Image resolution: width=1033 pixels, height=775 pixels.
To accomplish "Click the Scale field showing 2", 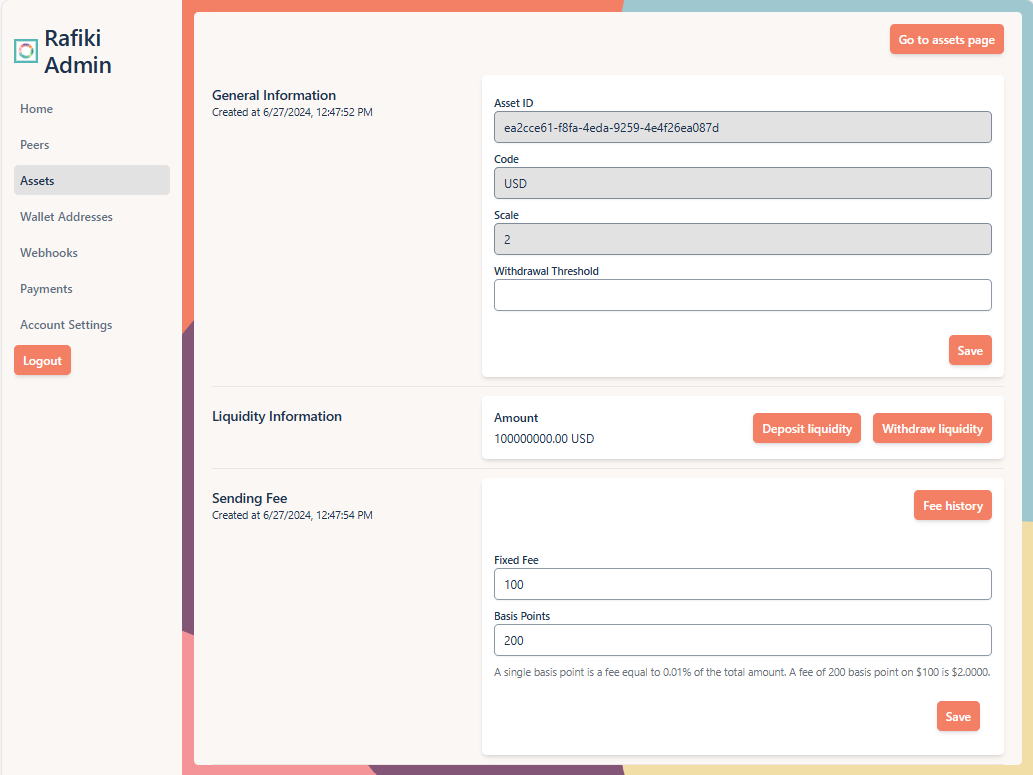I will point(742,239).
